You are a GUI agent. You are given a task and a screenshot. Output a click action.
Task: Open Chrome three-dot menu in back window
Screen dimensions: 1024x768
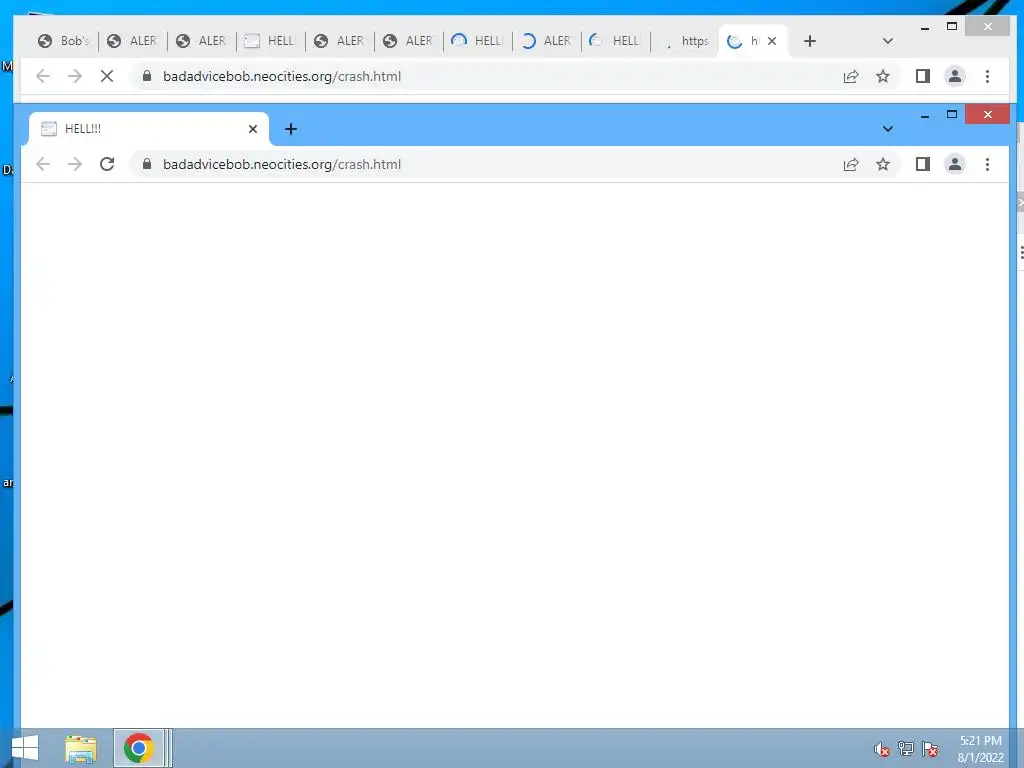(x=987, y=76)
